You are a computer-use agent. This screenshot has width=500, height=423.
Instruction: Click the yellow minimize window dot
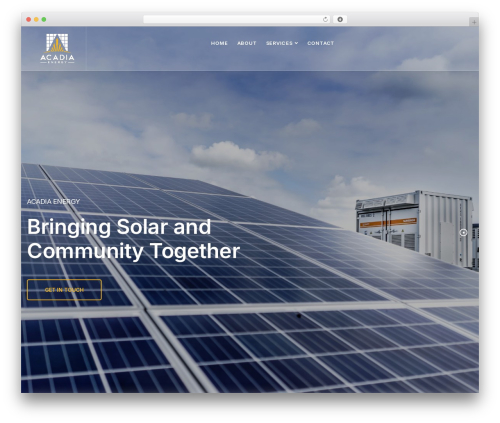[x=36, y=20]
